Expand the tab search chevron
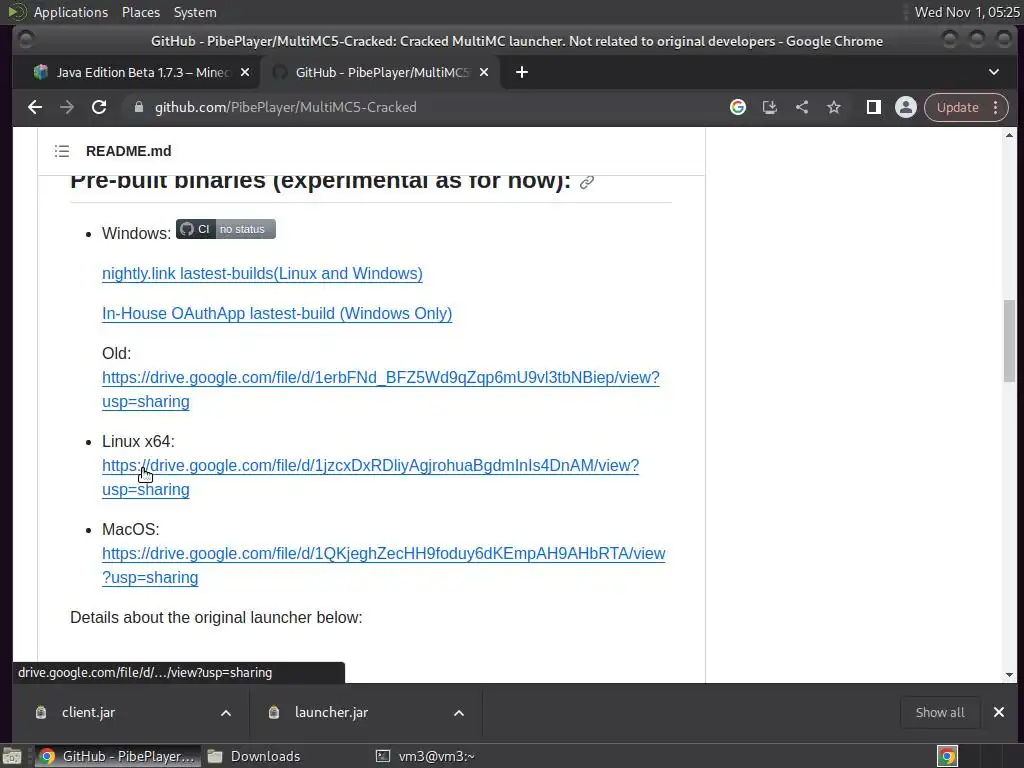This screenshot has height=768, width=1024. pyautogui.click(x=993, y=72)
